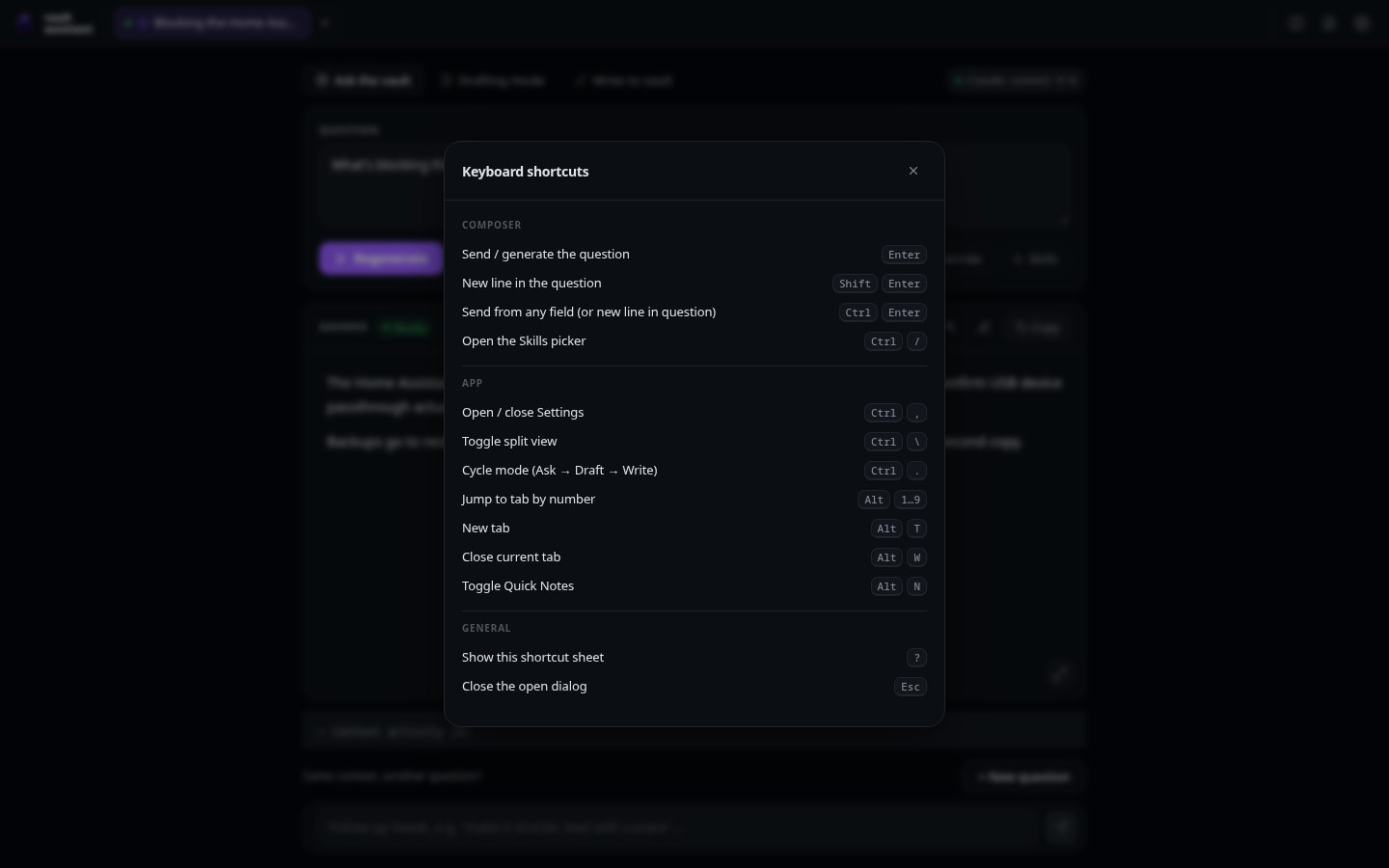1389x868 pixels.
Task: Expand the context activity row below the answer
Action: (694, 732)
